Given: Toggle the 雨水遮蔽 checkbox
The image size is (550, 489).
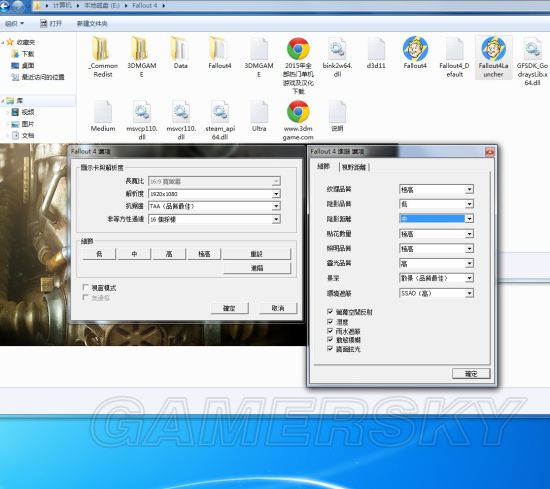Looking at the screenshot, I should tap(330, 331).
